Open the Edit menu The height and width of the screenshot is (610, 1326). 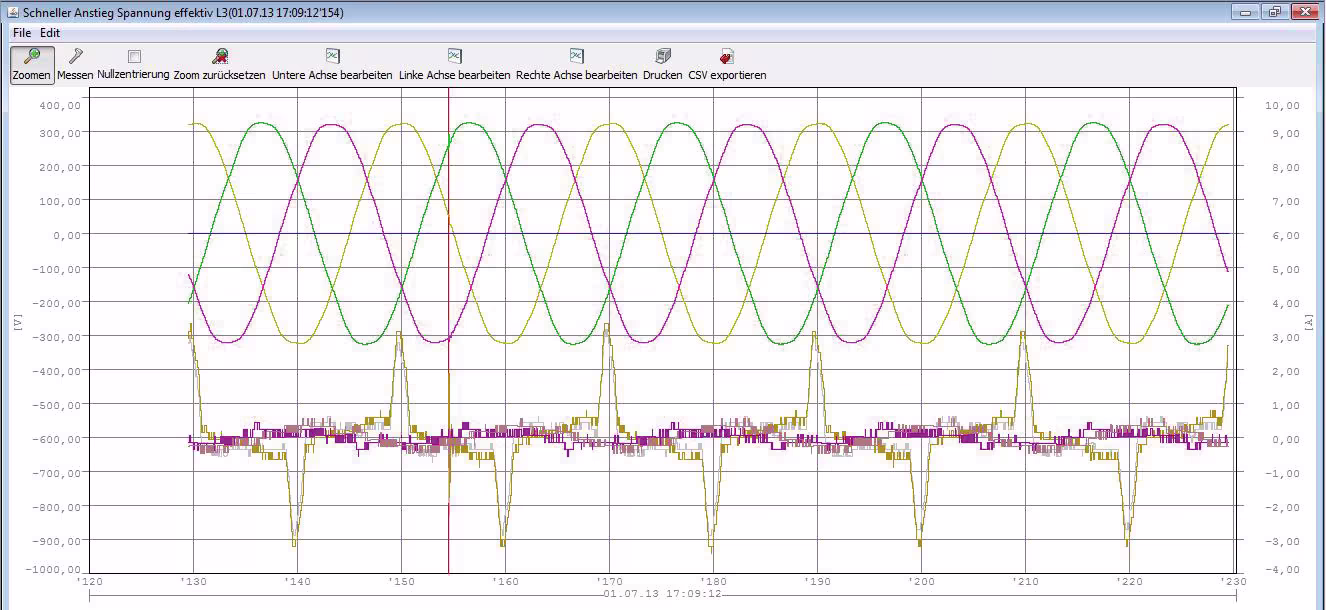(x=50, y=33)
